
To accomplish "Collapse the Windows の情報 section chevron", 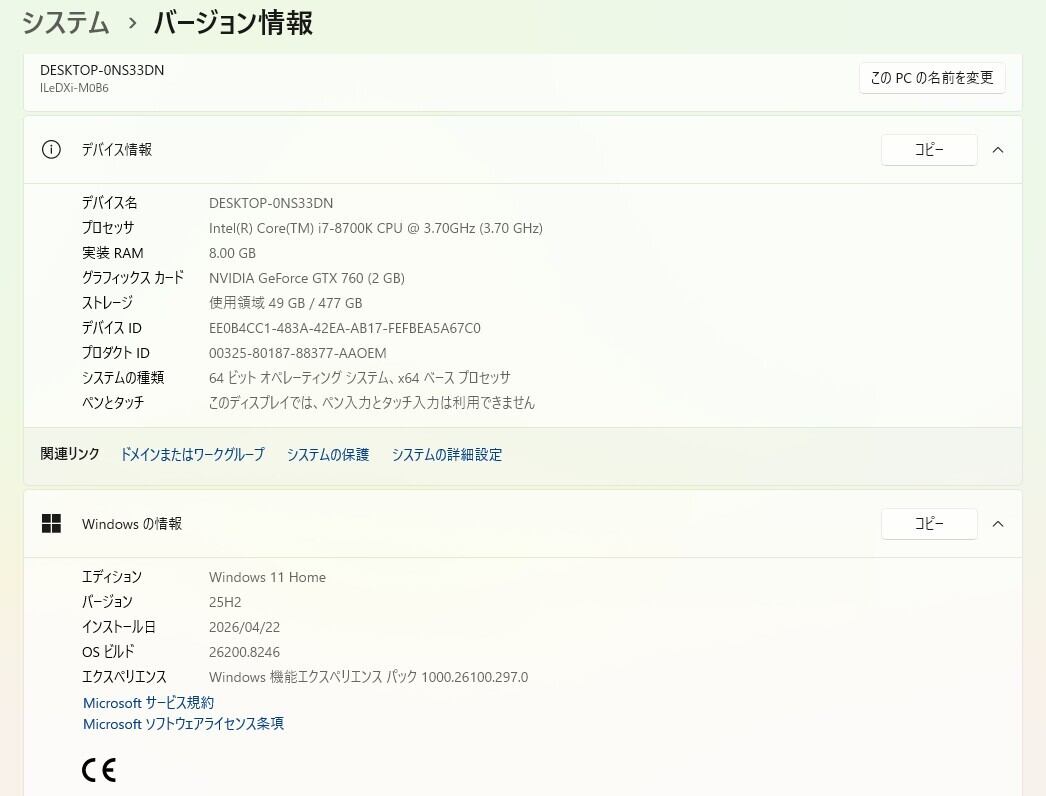I will point(998,524).
